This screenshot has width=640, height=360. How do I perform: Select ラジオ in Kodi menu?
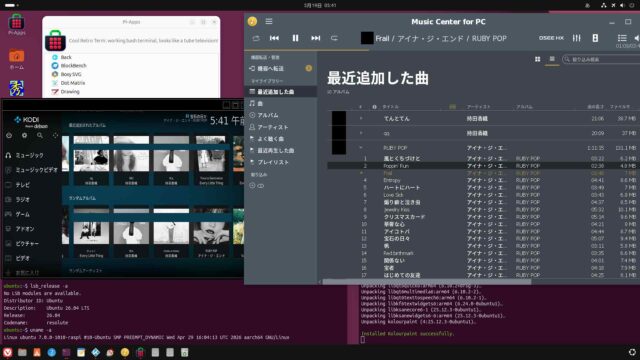coord(22,200)
